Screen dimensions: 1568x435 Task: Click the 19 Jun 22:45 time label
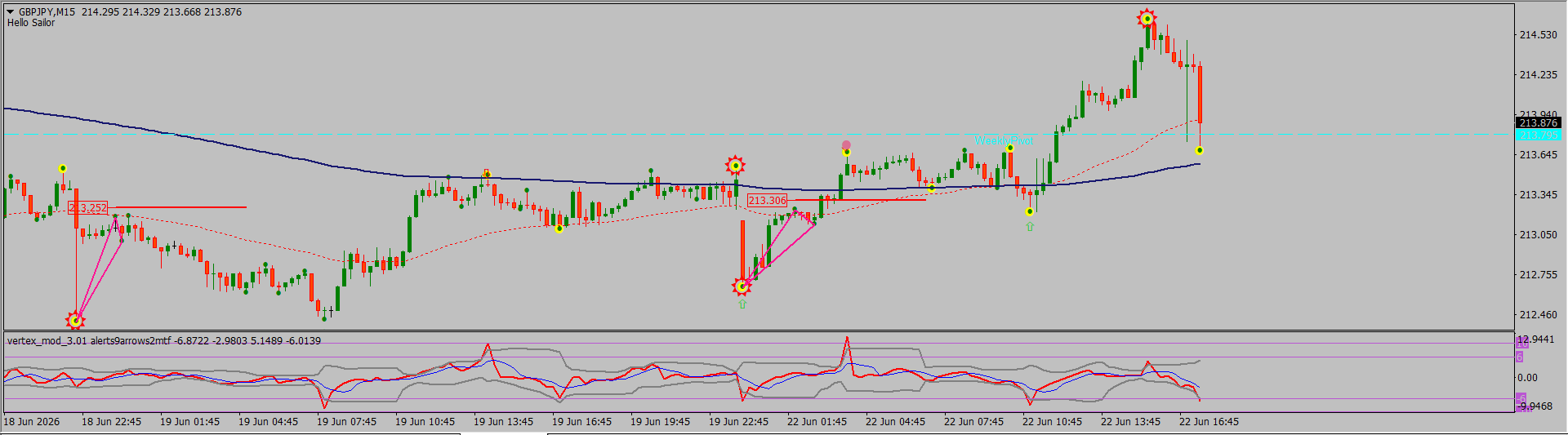(x=738, y=422)
